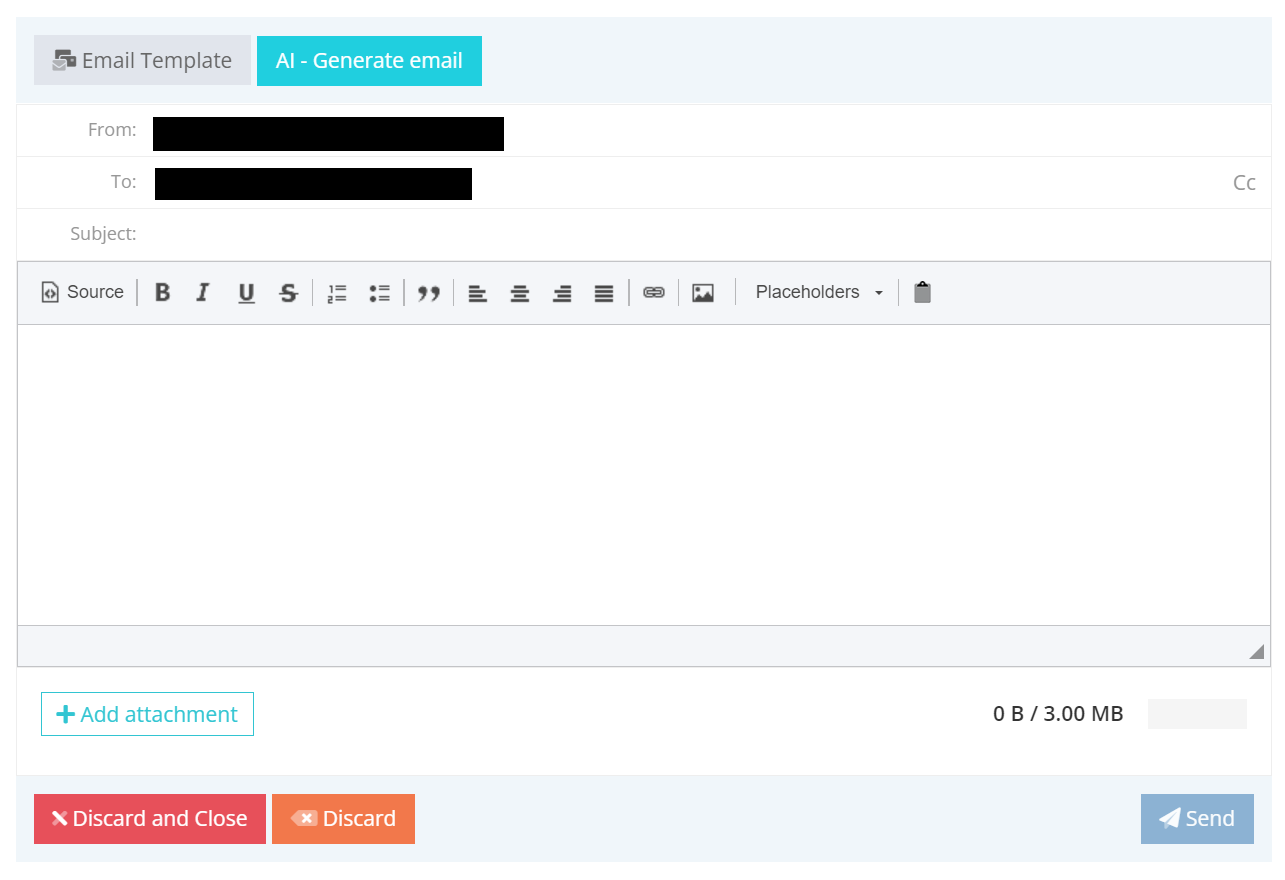
Task: Toggle underline formatting
Action: 246,292
